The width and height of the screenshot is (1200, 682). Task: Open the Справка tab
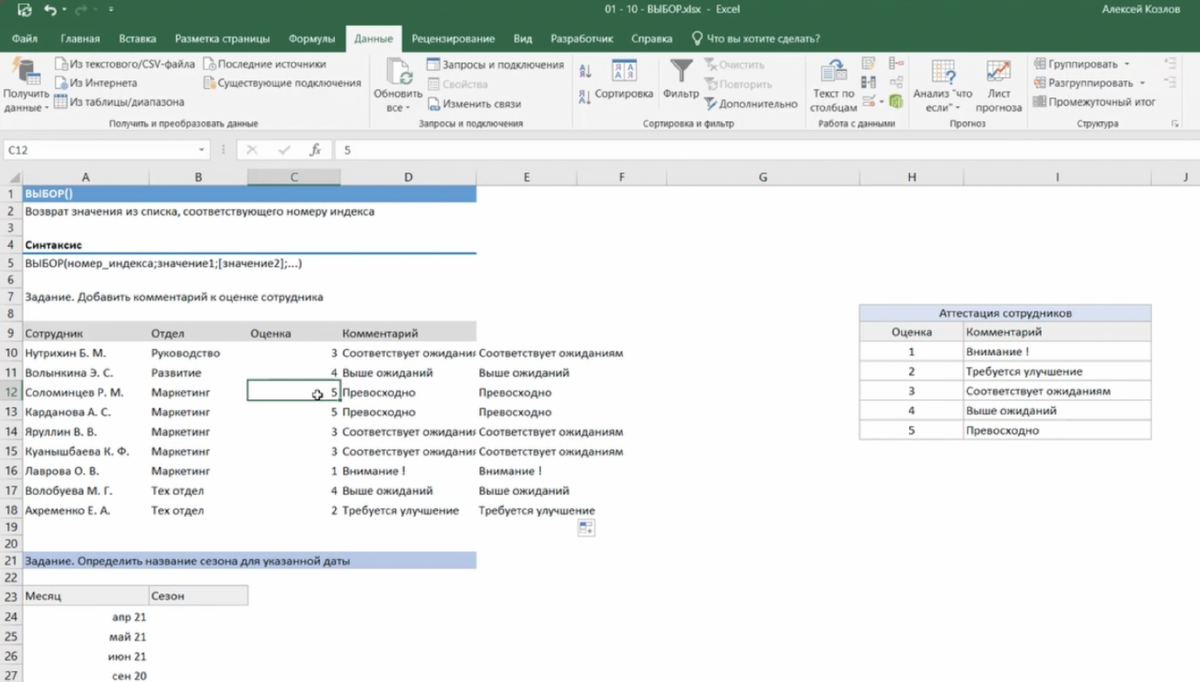tap(652, 39)
